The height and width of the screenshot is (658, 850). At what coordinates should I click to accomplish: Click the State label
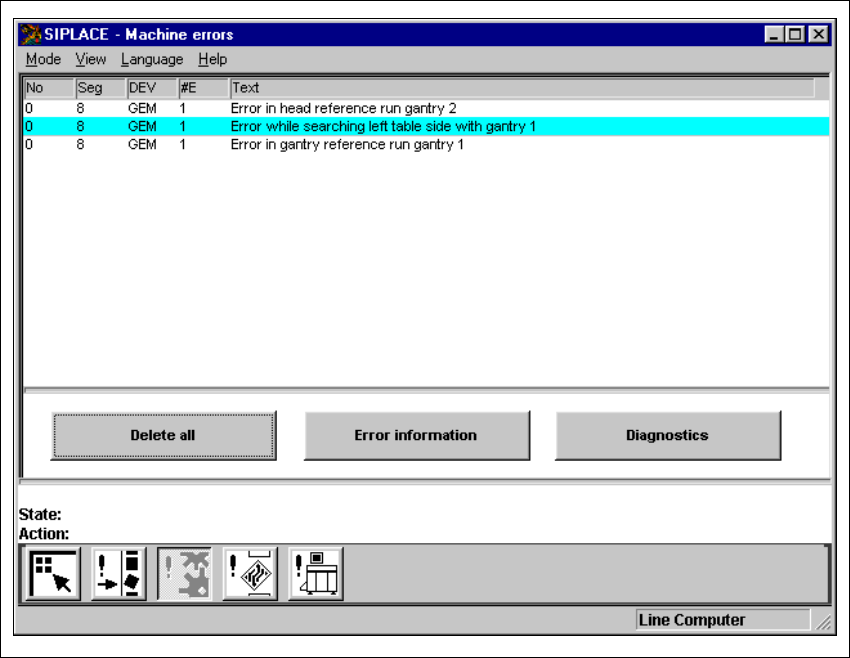click(x=40, y=514)
